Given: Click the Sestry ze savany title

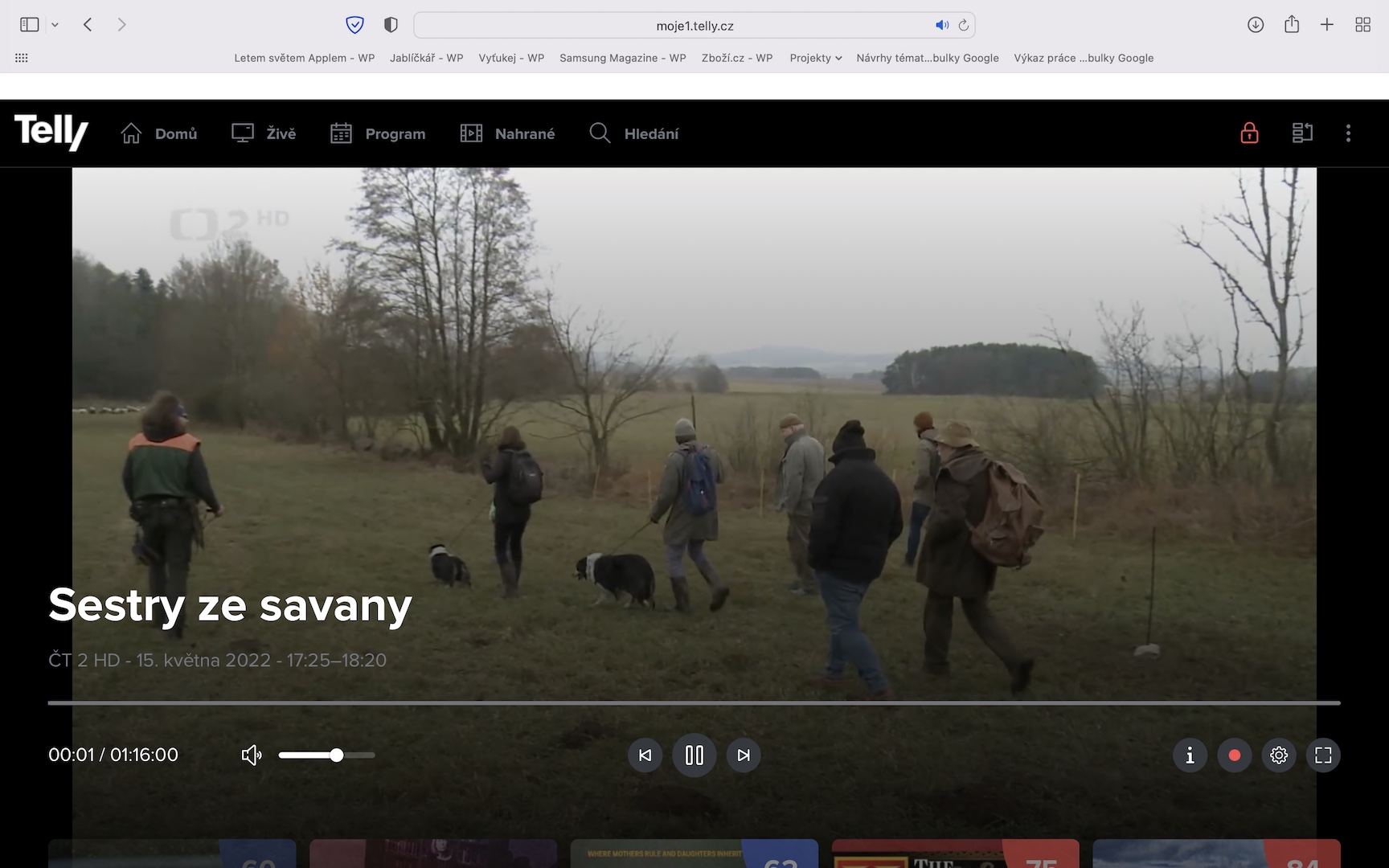Looking at the screenshot, I should [230, 605].
